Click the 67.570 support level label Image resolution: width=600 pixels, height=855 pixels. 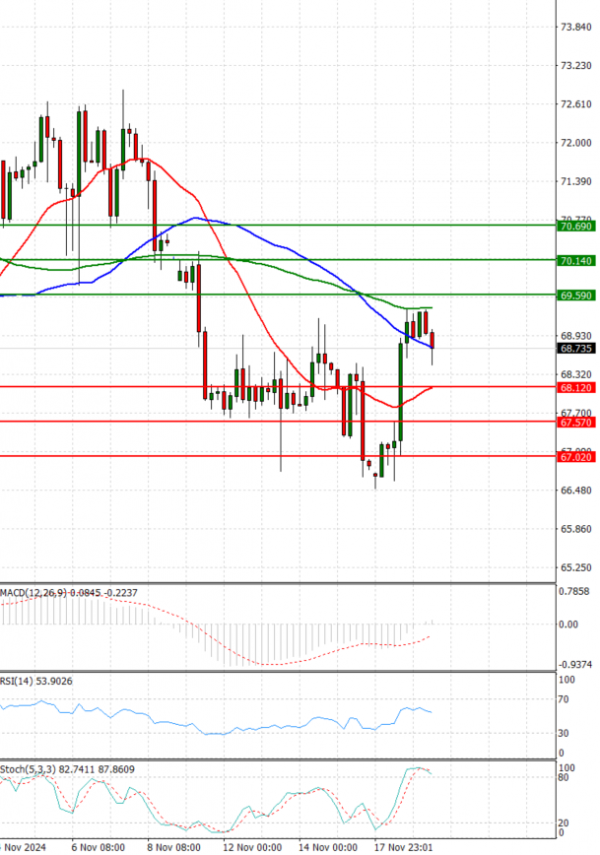coord(575,422)
